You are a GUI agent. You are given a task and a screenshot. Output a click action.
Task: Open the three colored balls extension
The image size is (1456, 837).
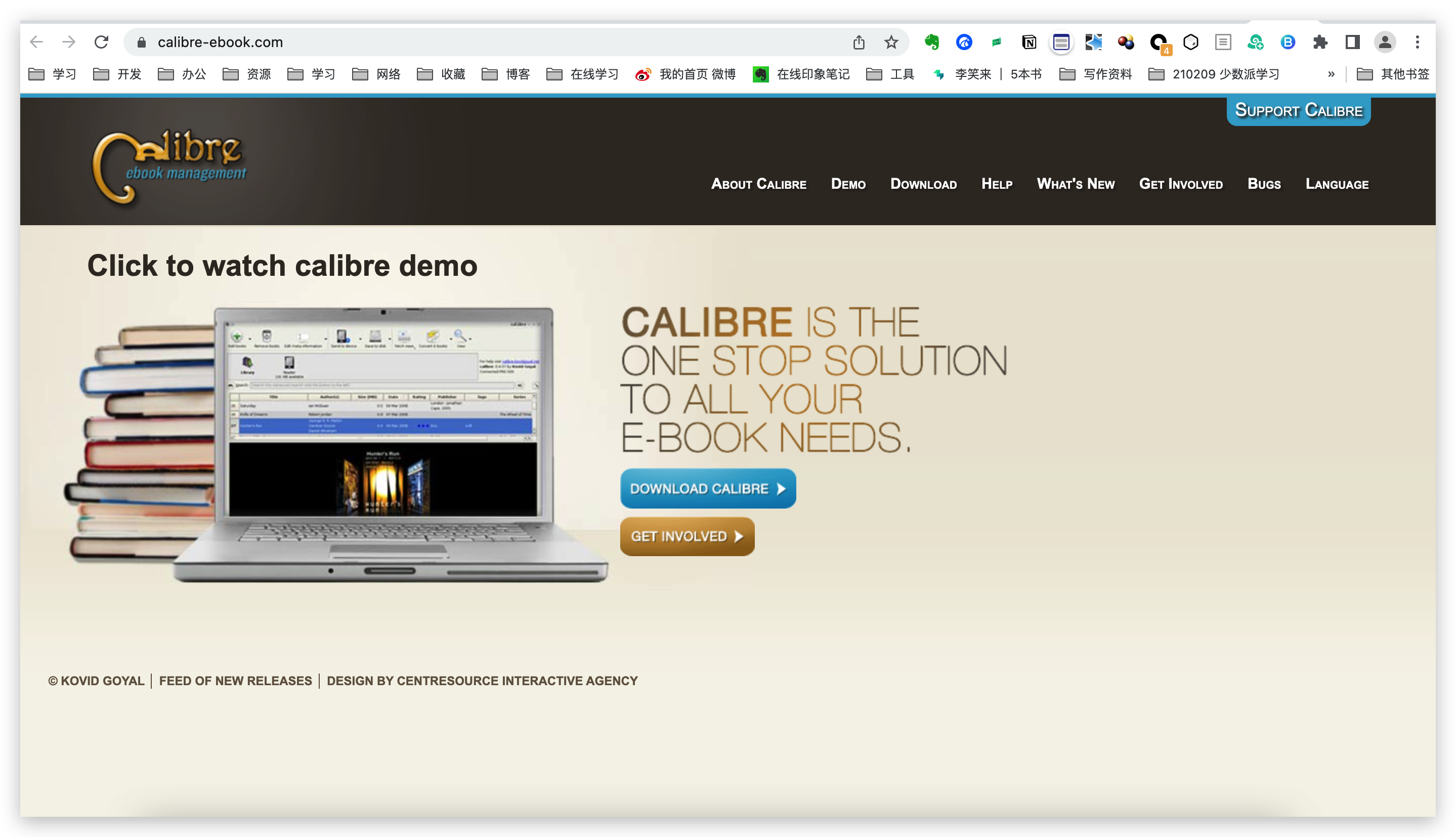(1126, 42)
